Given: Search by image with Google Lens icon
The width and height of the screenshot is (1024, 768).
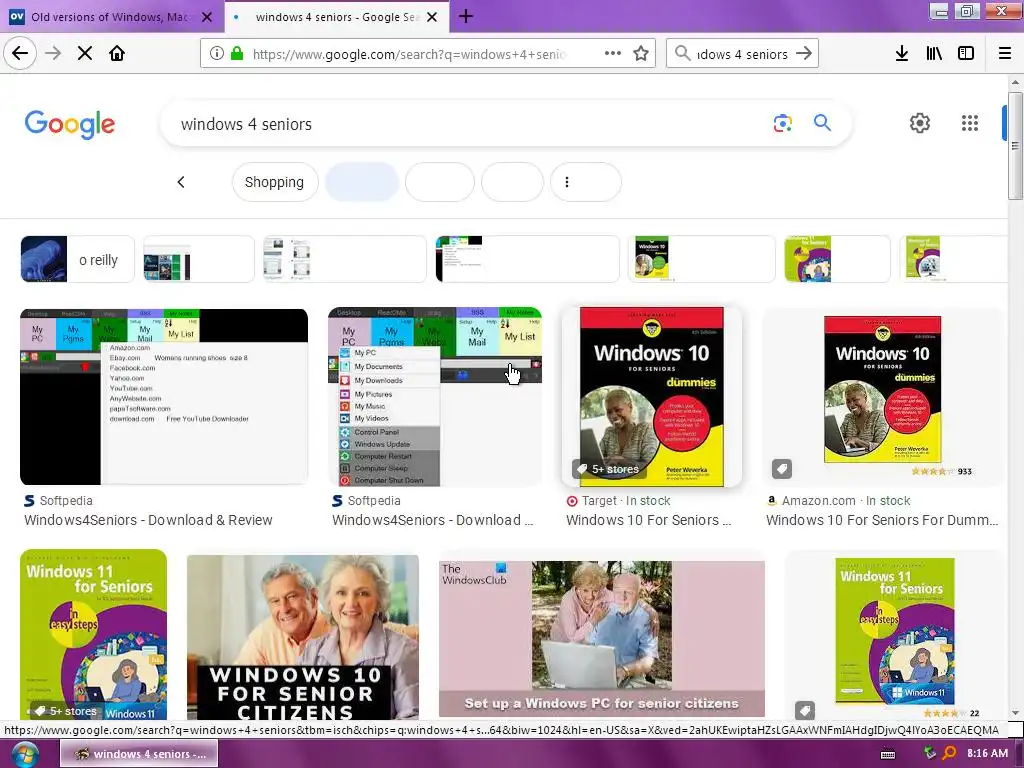Looking at the screenshot, I should tap(782, 123).
